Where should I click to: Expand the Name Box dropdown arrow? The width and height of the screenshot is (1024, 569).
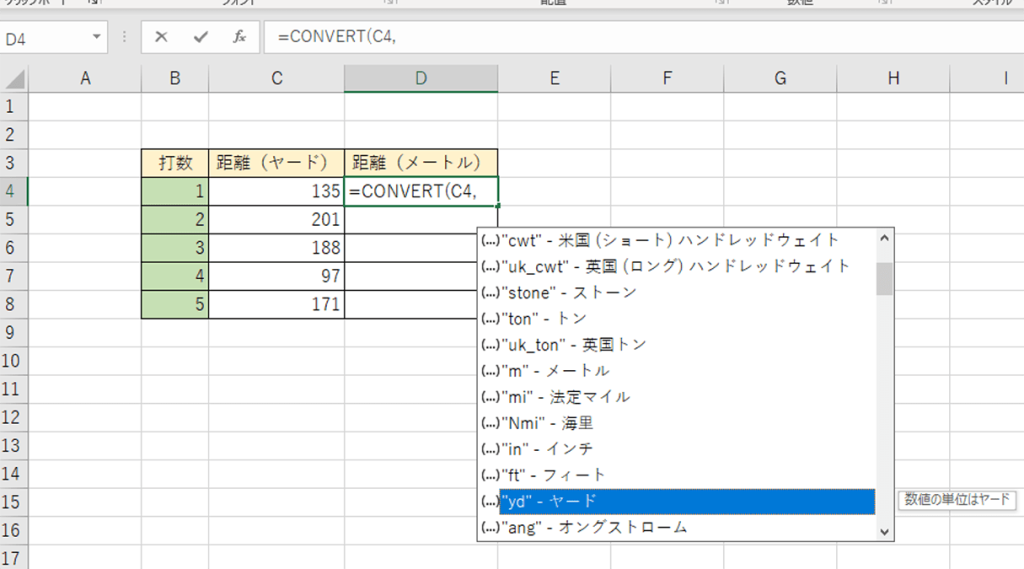pyautogui.click(x=97, y=37)
